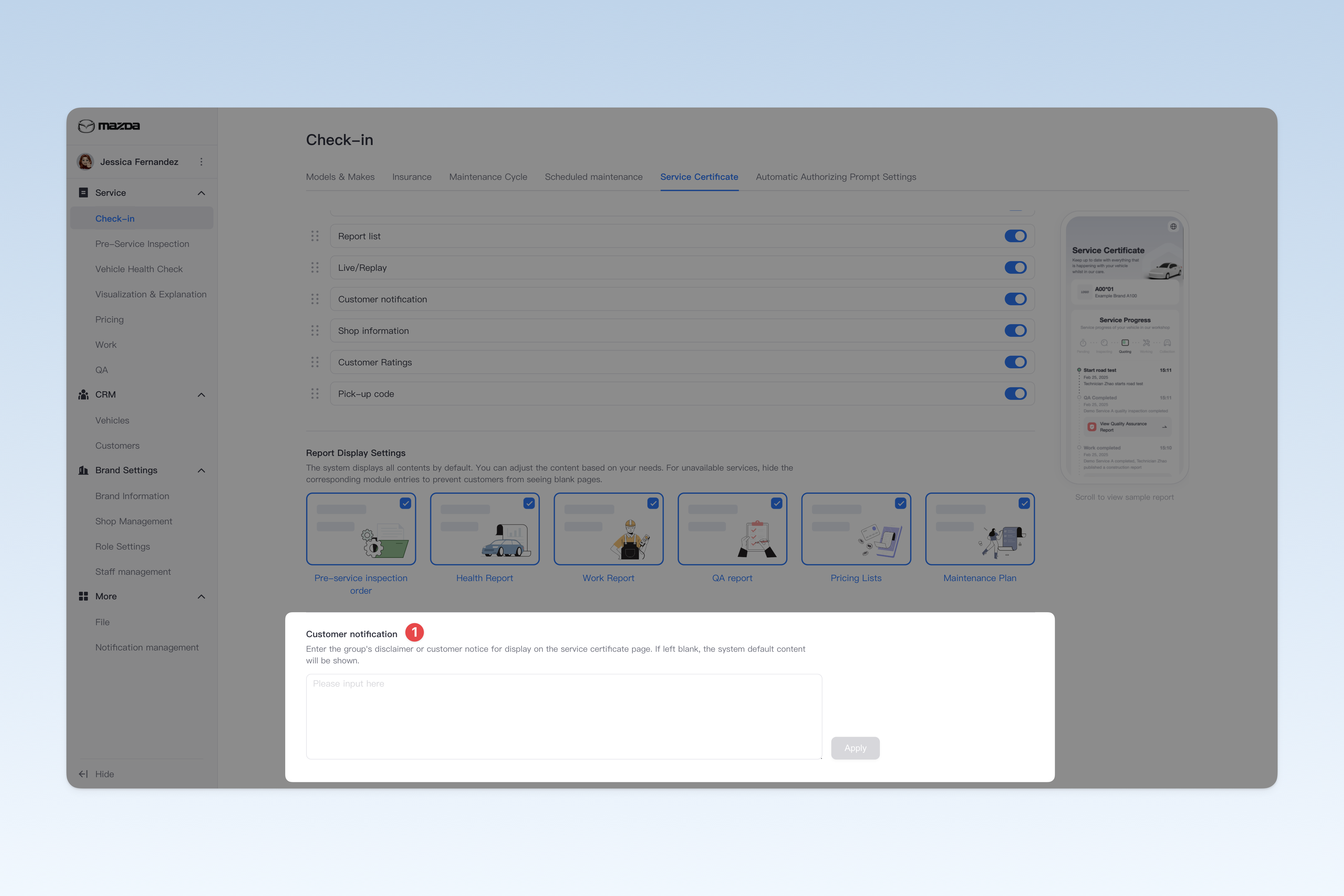Toggle the Customer Ratings switch
Screen dimensions: 1344x896
[1016, 362]
